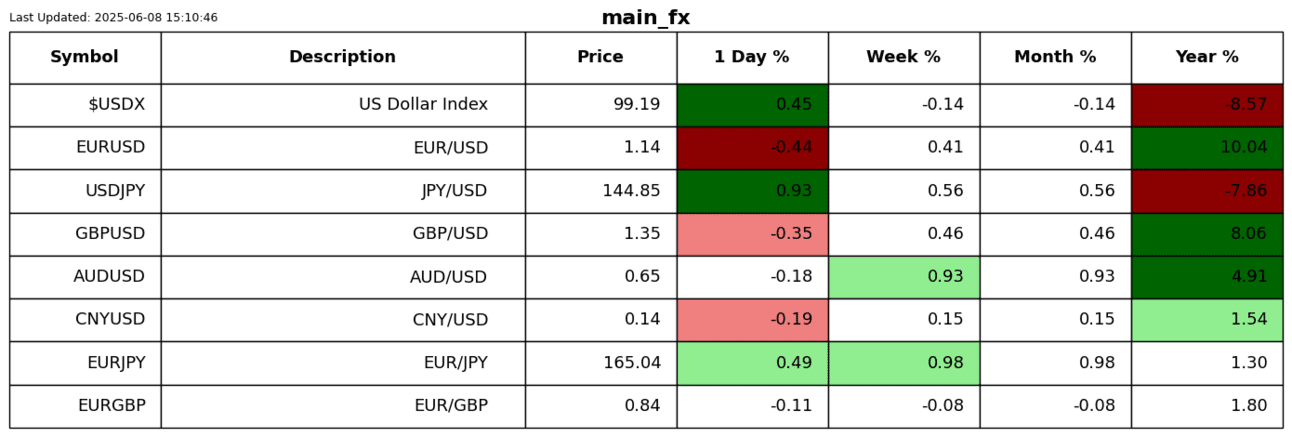This screenshot has height=437, width=1292.
Task: Click the USDJPY price 144.85
Action: (x=631, y=191)
